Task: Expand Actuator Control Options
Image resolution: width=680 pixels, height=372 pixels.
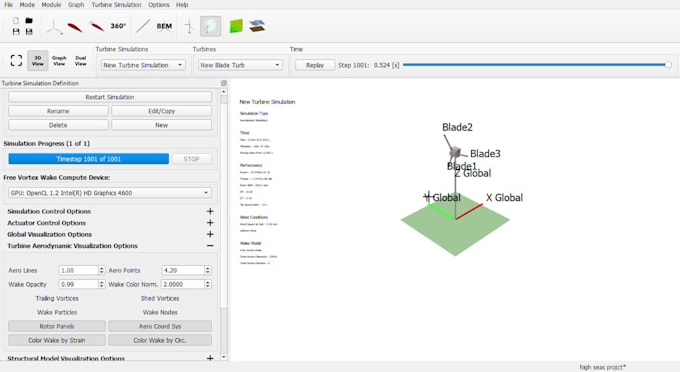Action: (210, 222)
